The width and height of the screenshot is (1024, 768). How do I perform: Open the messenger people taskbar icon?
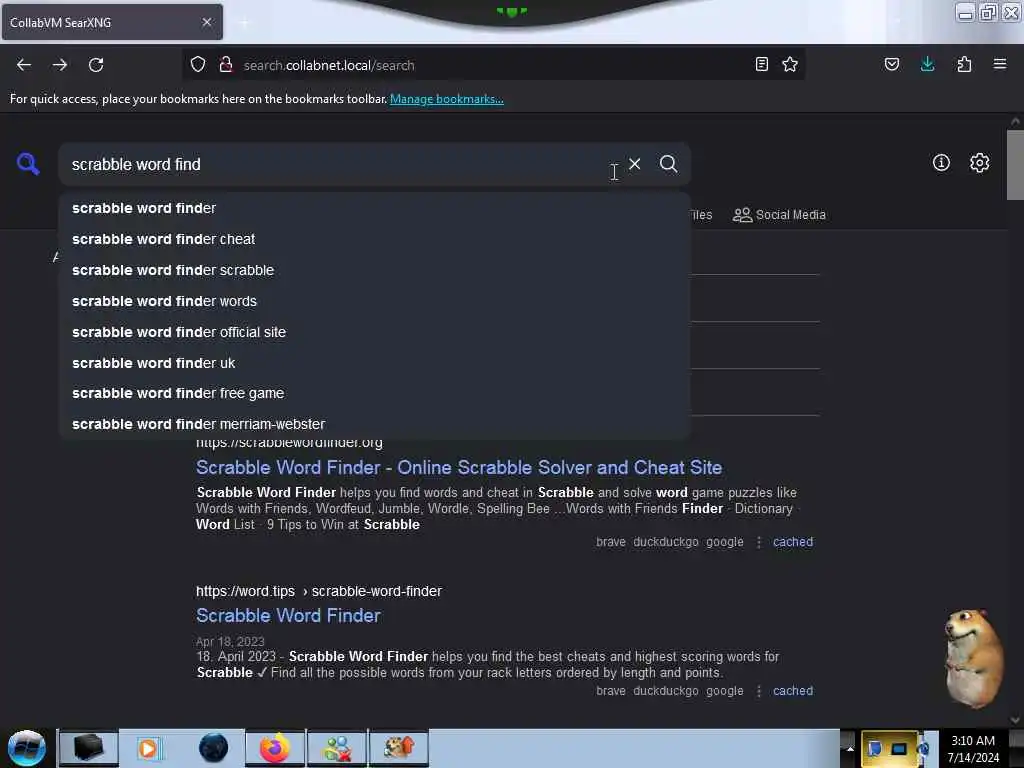tap(337, 748)
